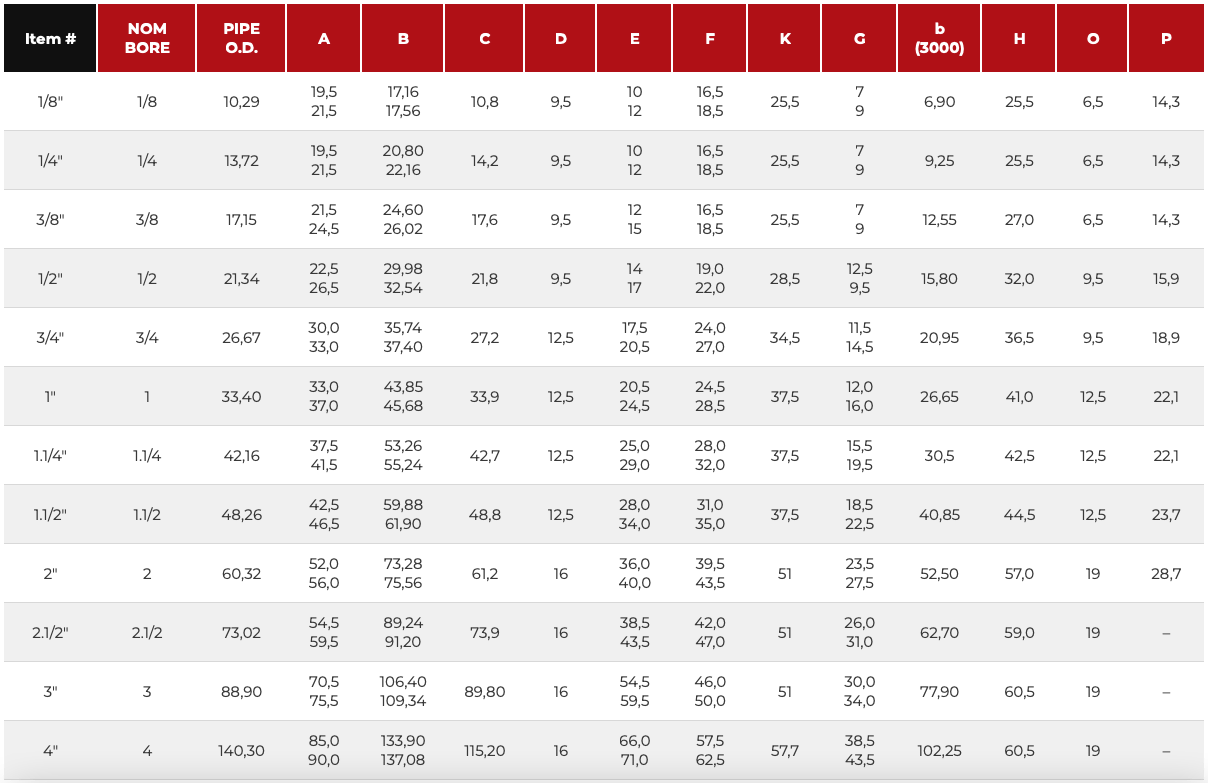This screenshot has height=783, width=1208.
Task: Select the 23,7 value in column P
Action: (x=1166, y=515)
